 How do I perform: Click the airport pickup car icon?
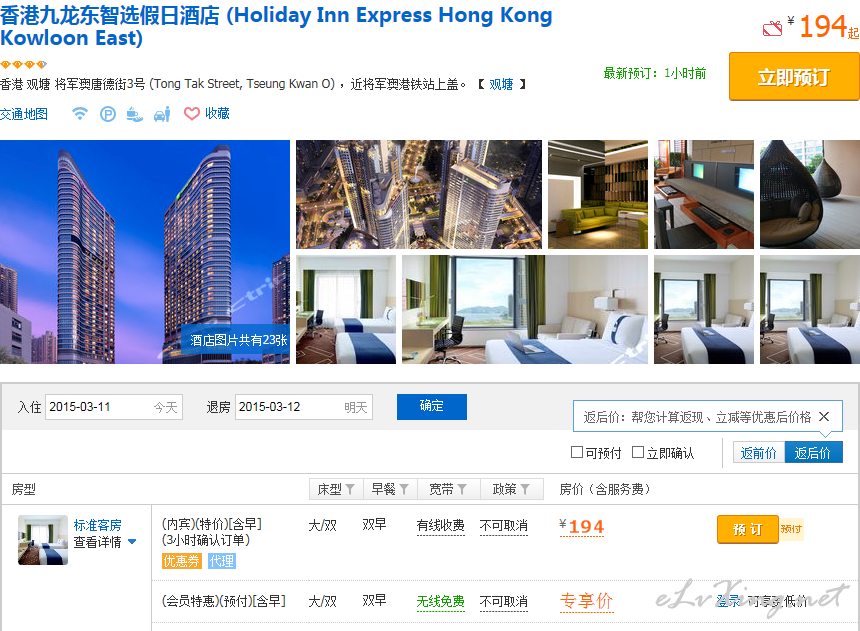162,114
